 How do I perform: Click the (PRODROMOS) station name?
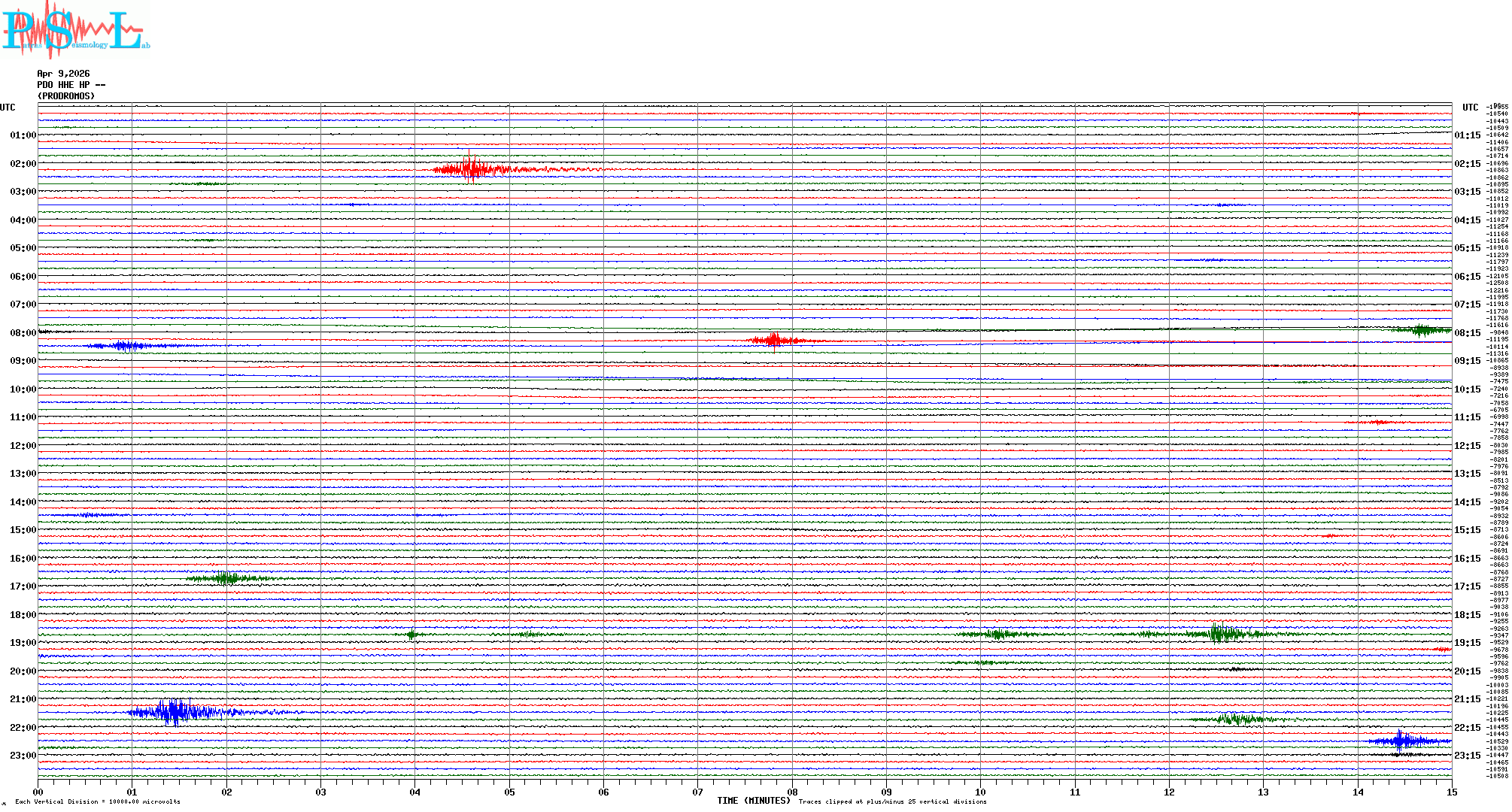tap(66, 96)
